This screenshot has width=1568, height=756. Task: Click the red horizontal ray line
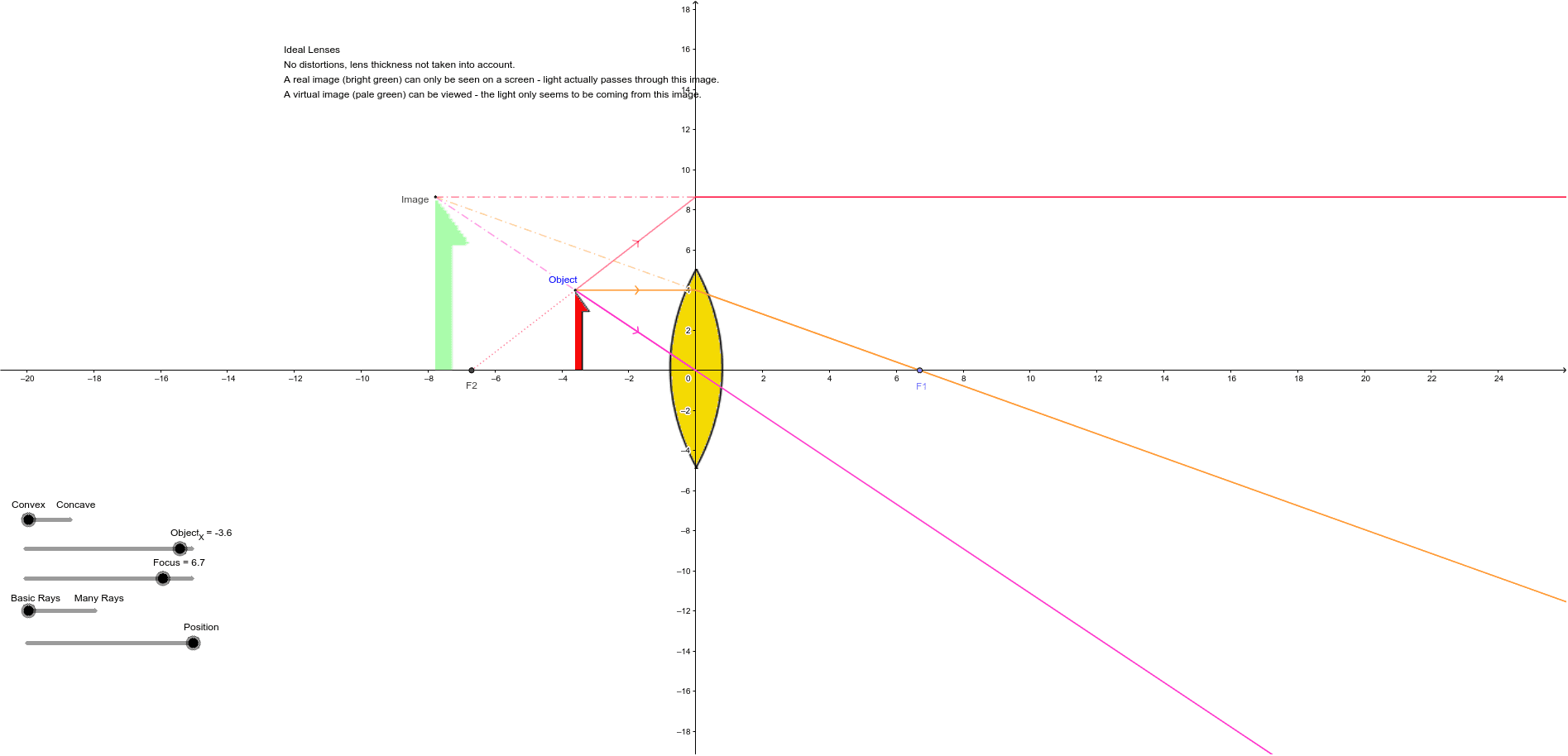(1158, 197)
